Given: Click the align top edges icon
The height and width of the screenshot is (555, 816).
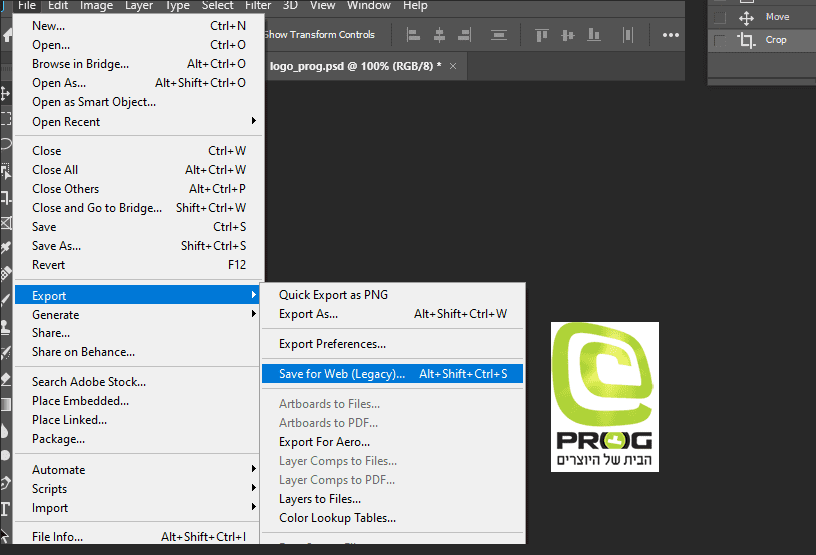Looking at the screenshot, I should click(x=542, y=35).
